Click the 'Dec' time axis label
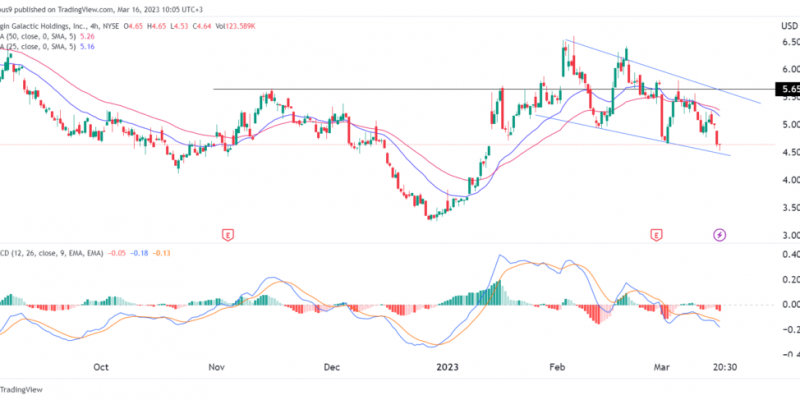This screenshot has height=400, width=800. coord(332,367)
